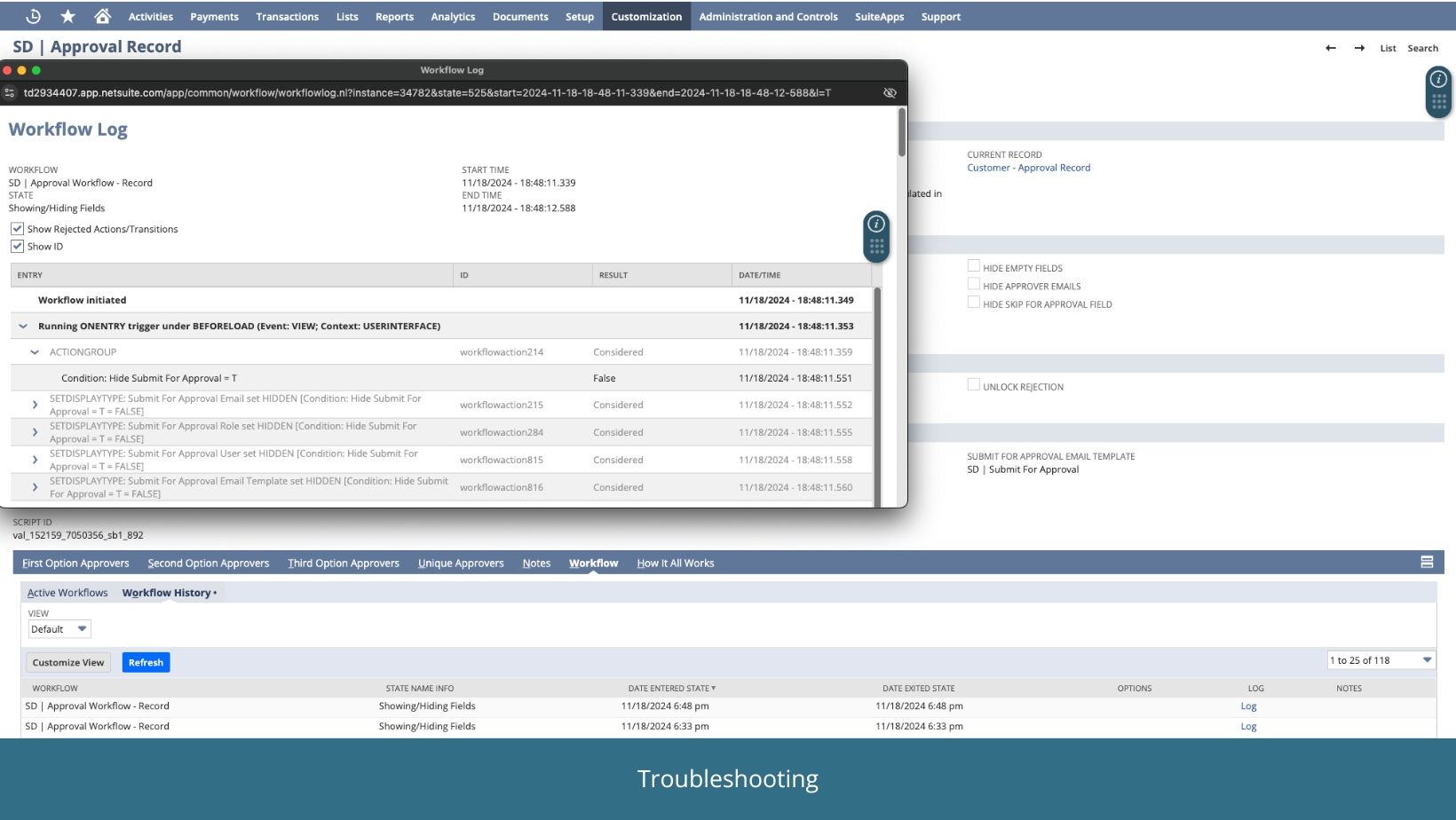Screen dimensions: 1456x820
Task: Switch to the Notes tab
Action: click(x=536, y=563)
